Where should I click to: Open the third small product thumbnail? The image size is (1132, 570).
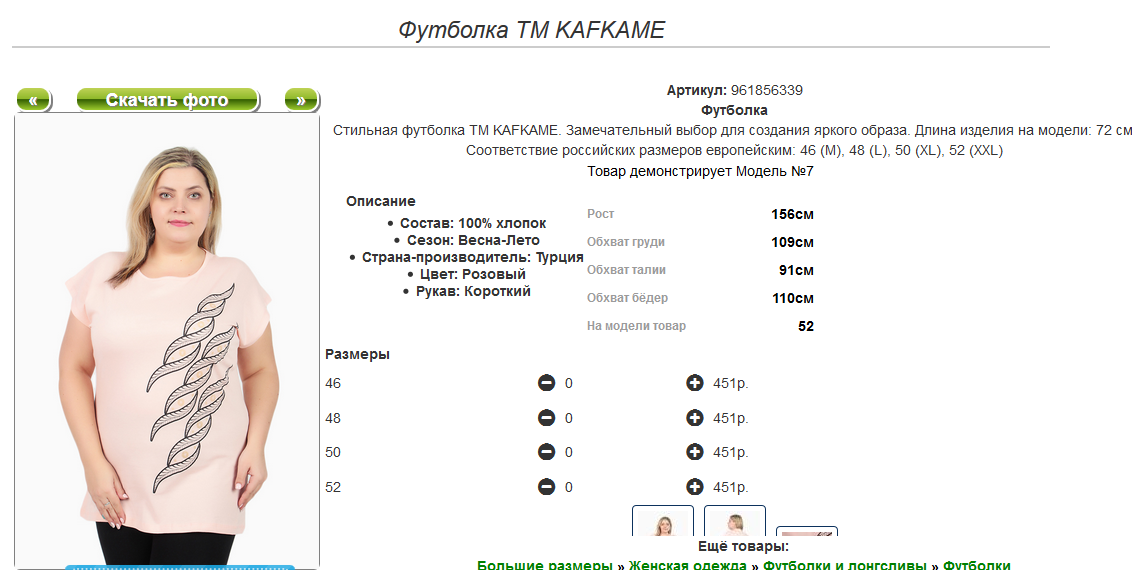pyautogui.click(x=806, y=532)
